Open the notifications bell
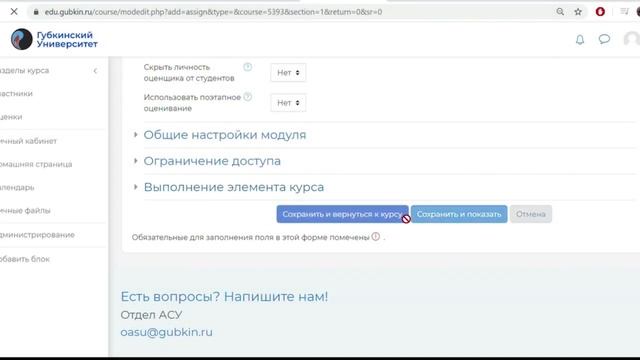This screenshot has height=360, width=640. pyautogui.click(x=580, y=39)
